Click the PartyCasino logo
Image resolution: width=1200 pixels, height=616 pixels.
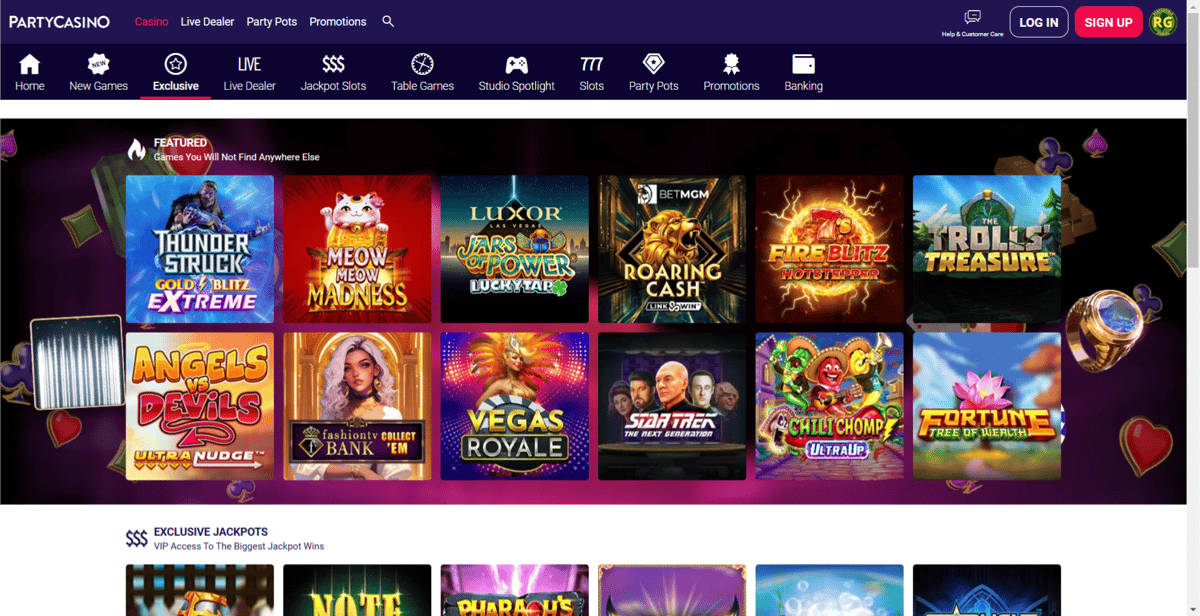click(x=59, y=21)
